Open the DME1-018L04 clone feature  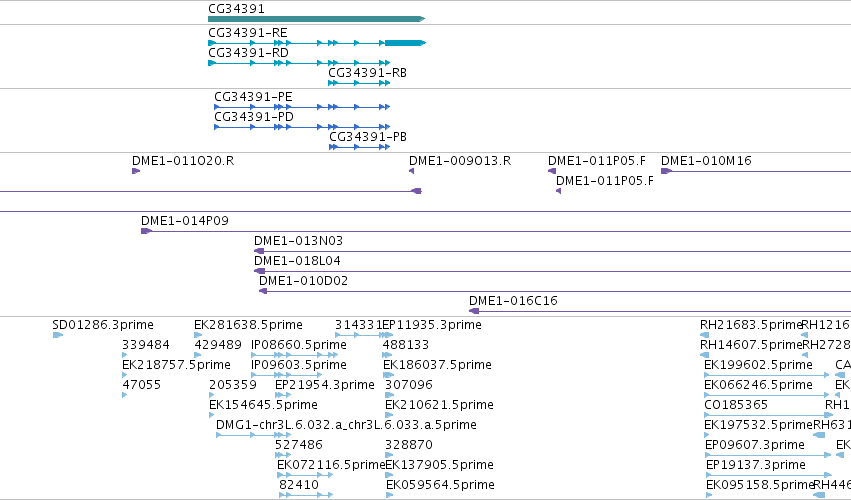(552, 271)
